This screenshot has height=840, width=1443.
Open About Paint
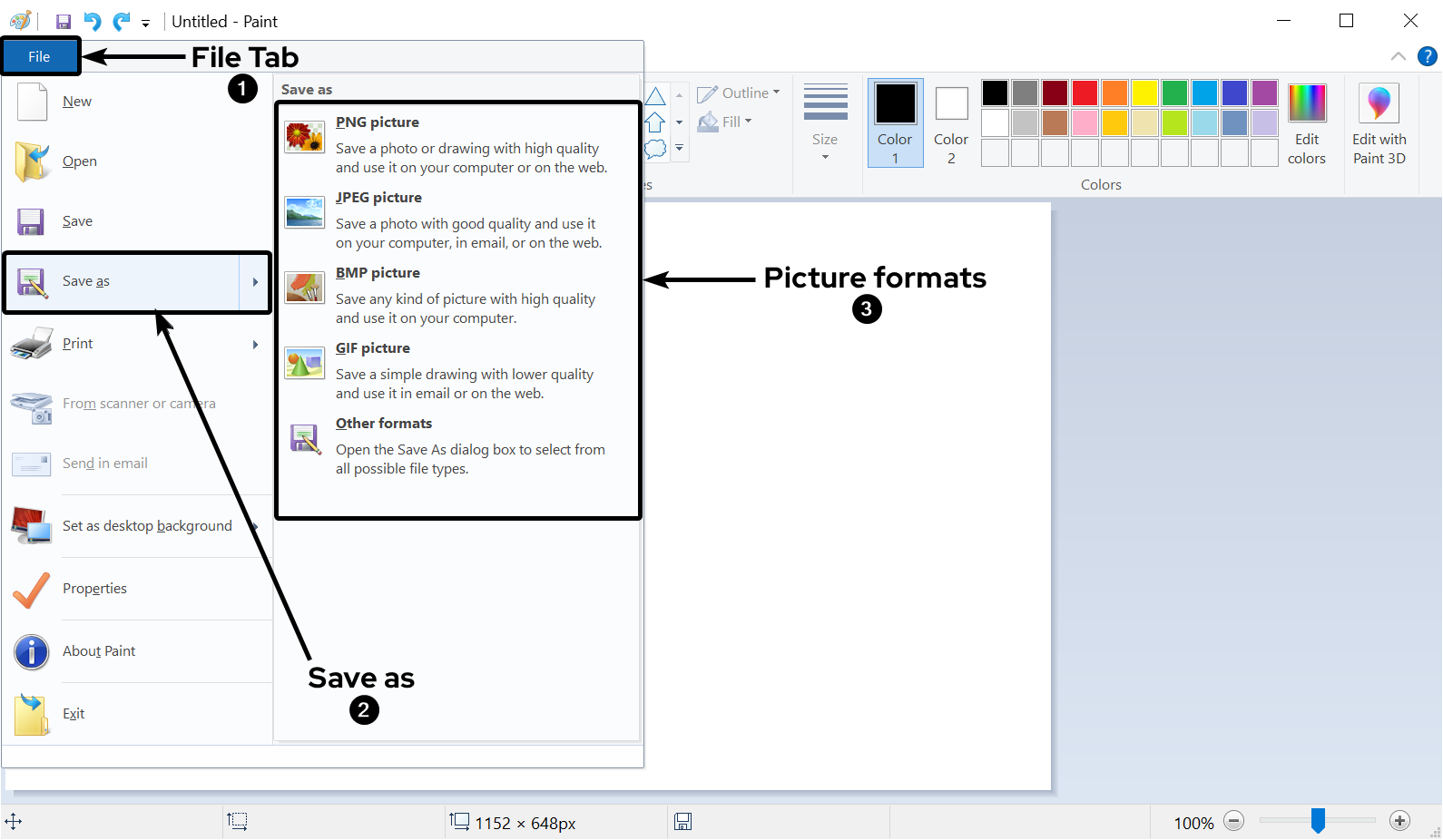click(x=137, y=651)
